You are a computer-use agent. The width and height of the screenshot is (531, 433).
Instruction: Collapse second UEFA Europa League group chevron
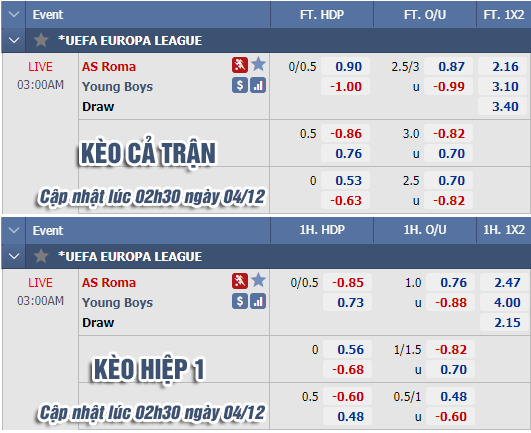point(14,256)
